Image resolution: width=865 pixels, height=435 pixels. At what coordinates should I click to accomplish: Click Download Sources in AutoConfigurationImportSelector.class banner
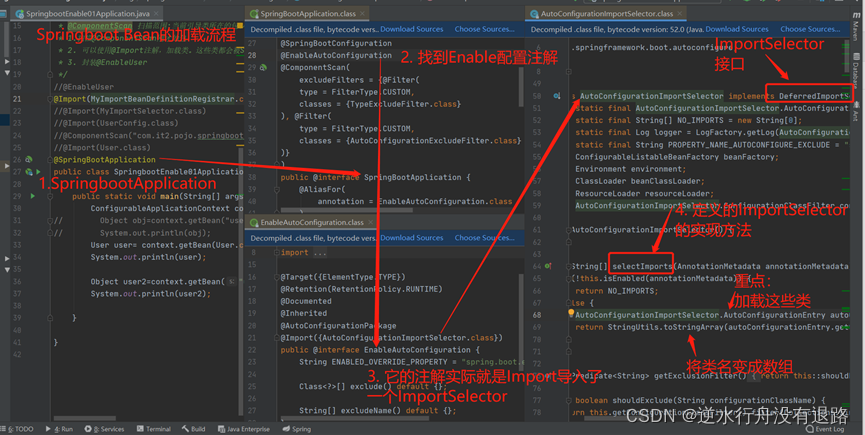[737, 29]
